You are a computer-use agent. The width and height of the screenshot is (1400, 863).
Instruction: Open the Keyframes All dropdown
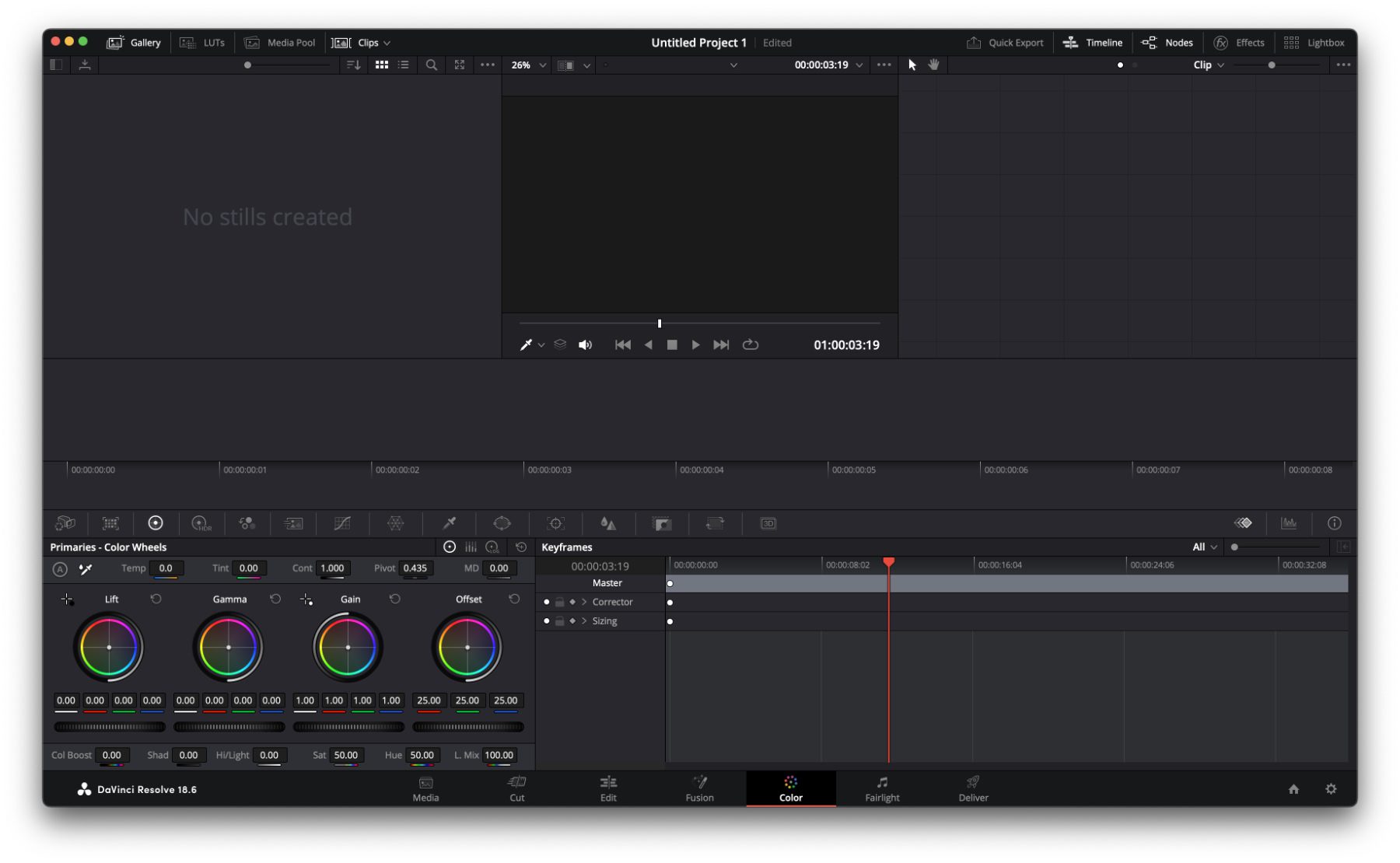(1204, 547)
